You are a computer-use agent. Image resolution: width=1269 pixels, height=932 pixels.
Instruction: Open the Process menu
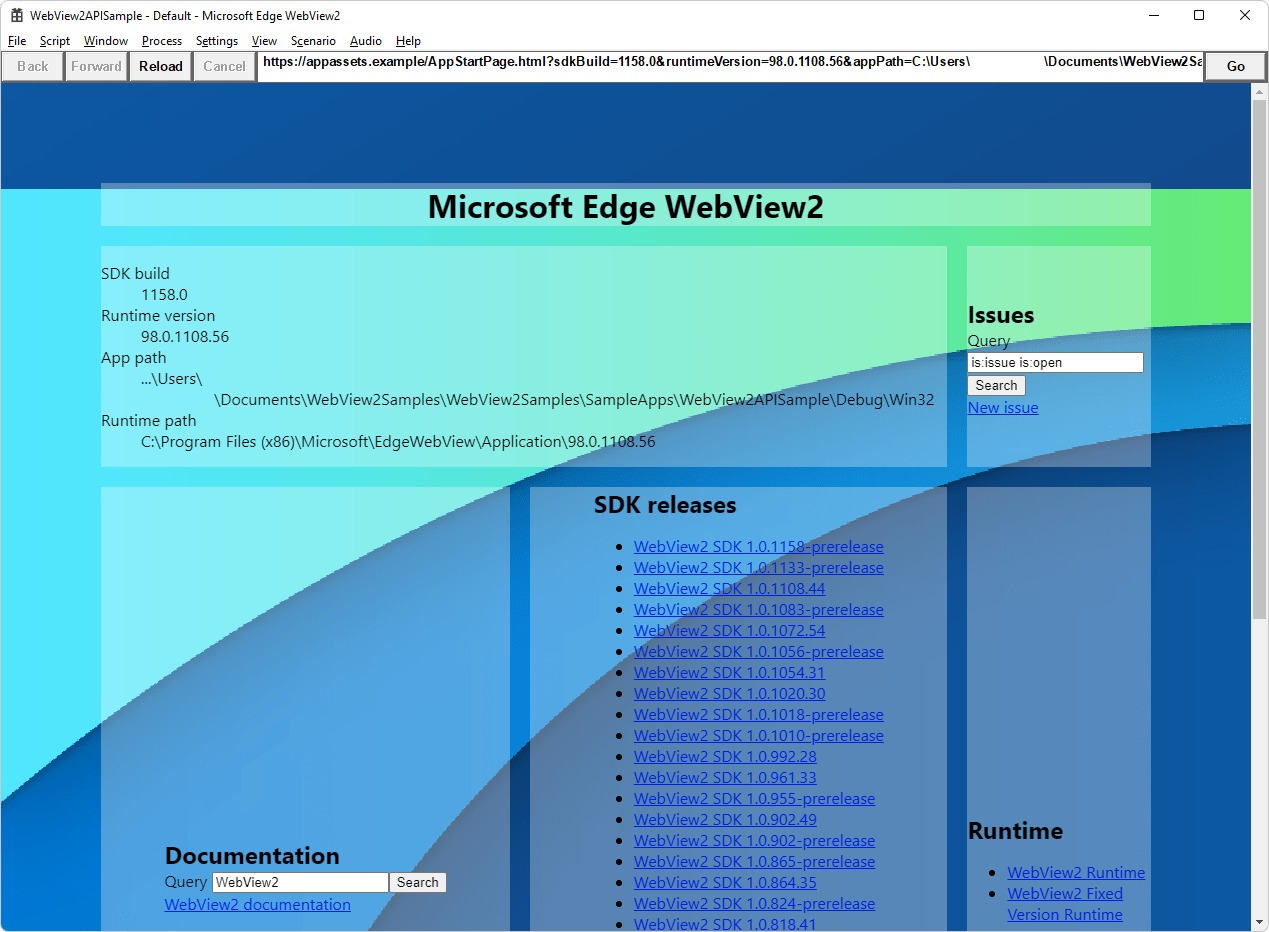click(x=161, y=41)
